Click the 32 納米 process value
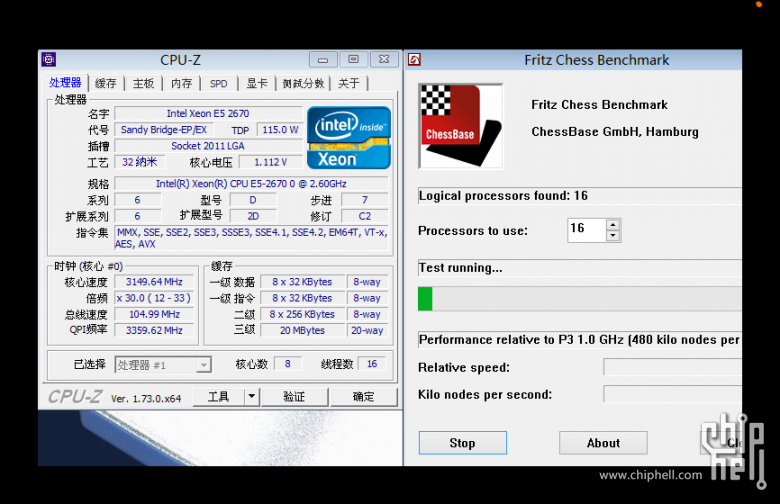The height and width of the screenshot is (504, 780). (140, 162)
